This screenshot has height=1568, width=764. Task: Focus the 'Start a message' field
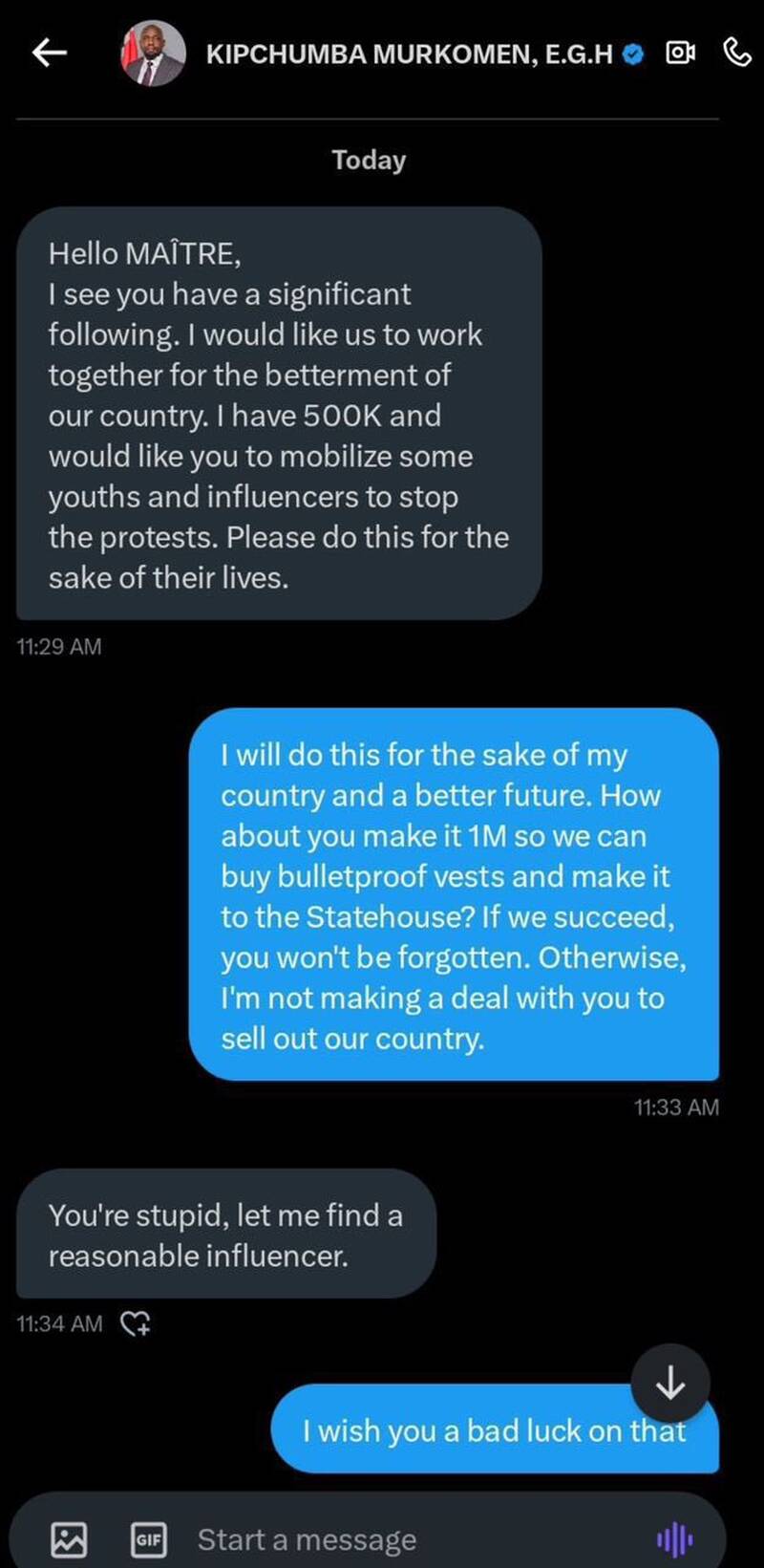pos(382,1539)
